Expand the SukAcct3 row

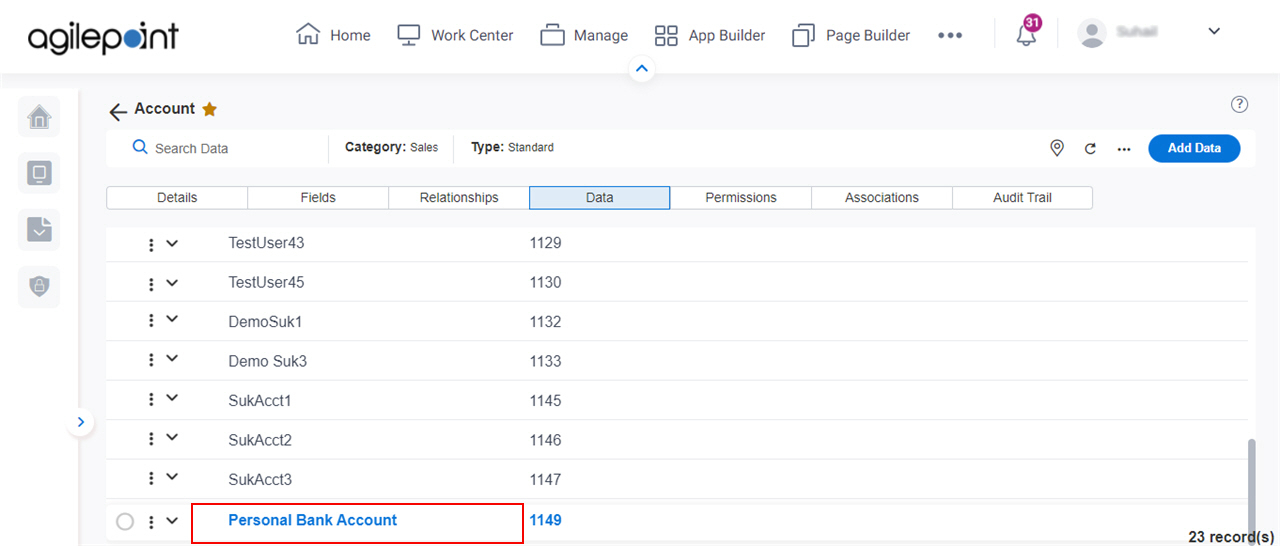(x=172, y=476)
